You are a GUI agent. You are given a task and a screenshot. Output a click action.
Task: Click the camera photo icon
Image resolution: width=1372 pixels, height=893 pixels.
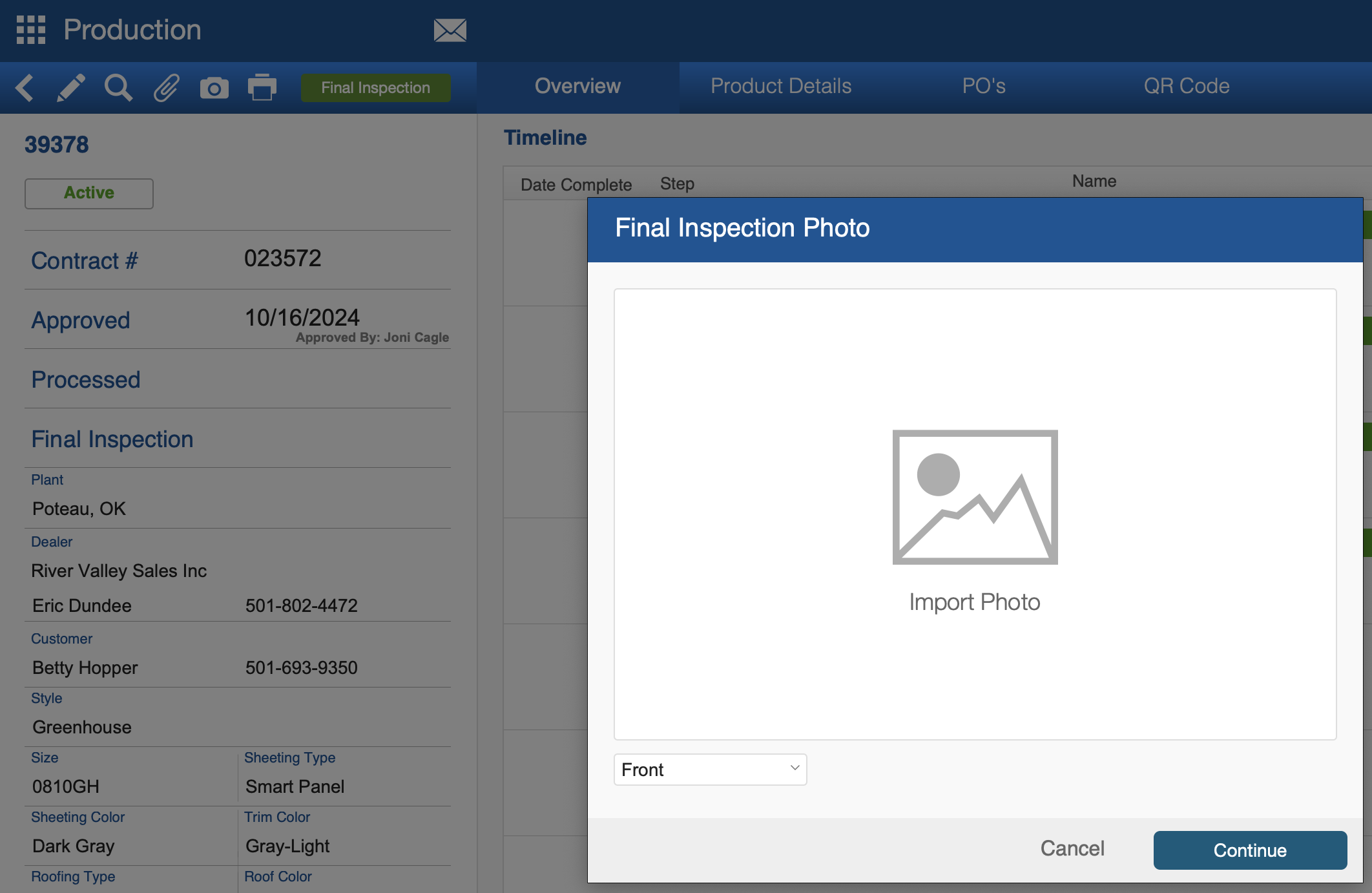(214, 88)
